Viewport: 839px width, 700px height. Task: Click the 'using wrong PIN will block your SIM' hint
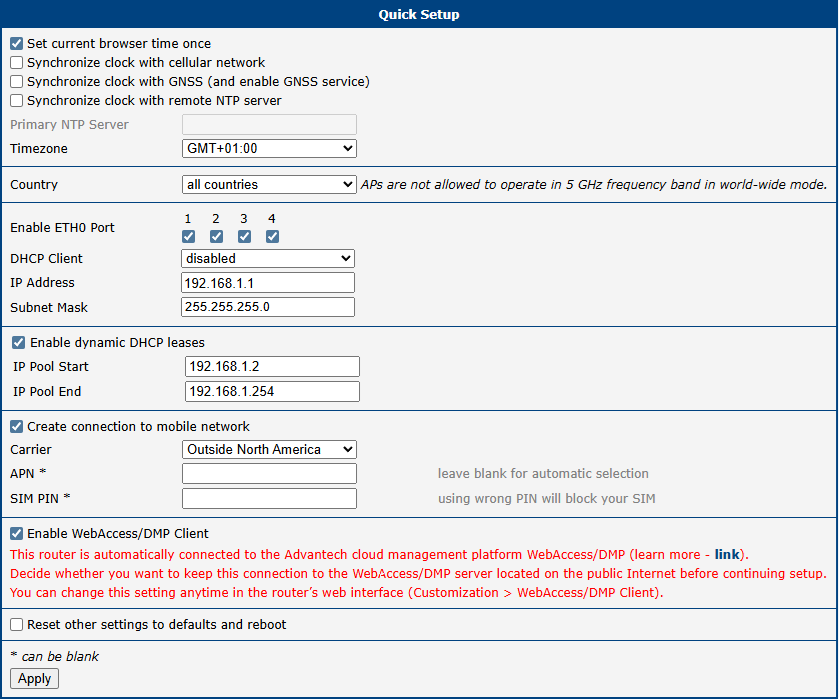click(x=546, y=499)
